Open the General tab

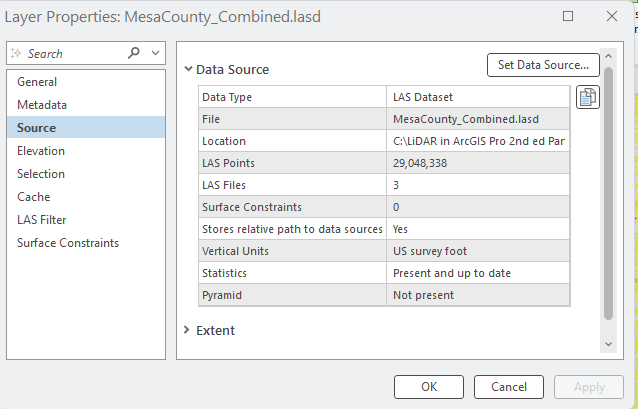tap(86, 82)
